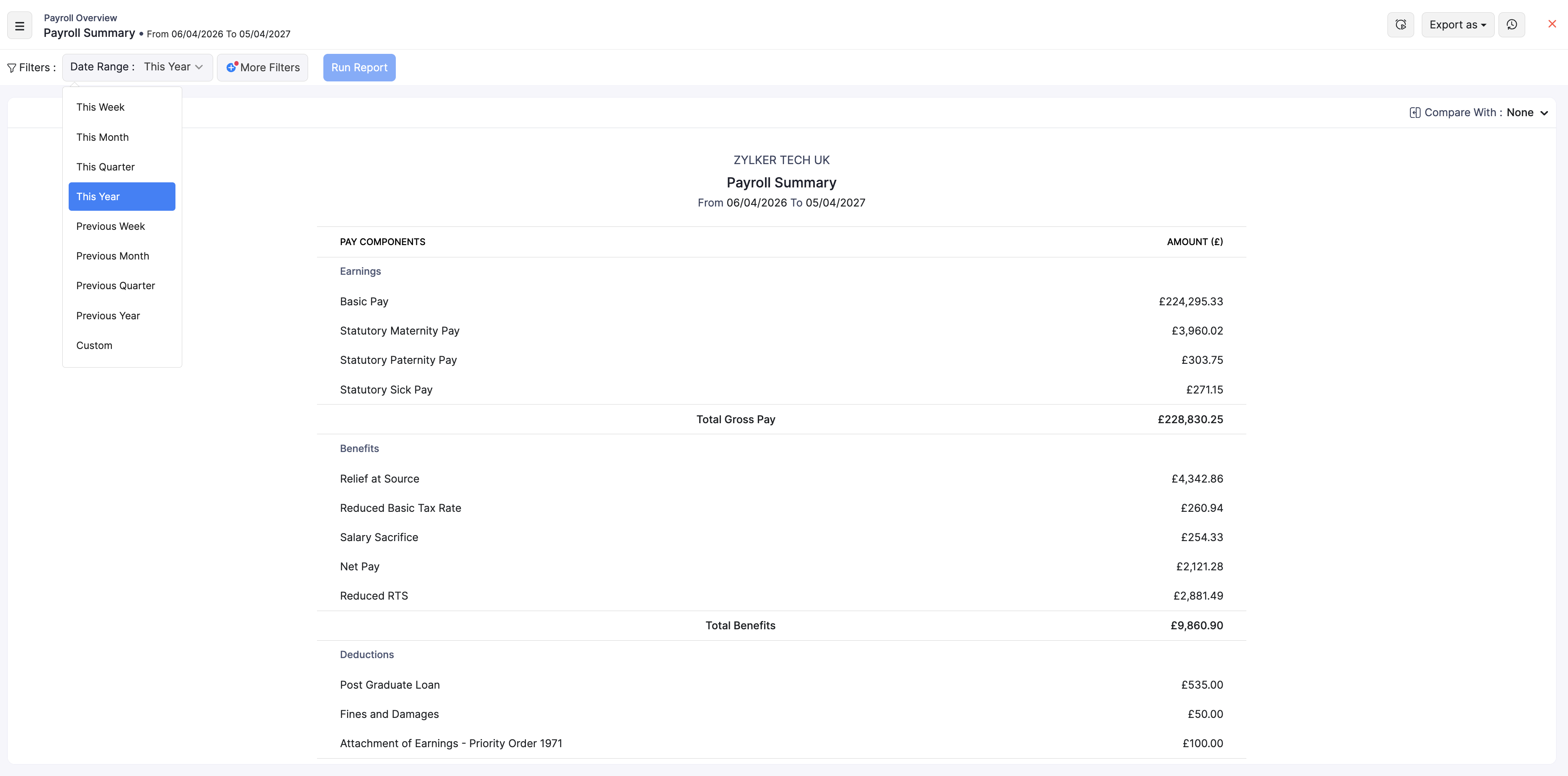Screen dimensions: 1568x776
Task: Open the Compare With None dropdown
Action: click(1526, 113)
